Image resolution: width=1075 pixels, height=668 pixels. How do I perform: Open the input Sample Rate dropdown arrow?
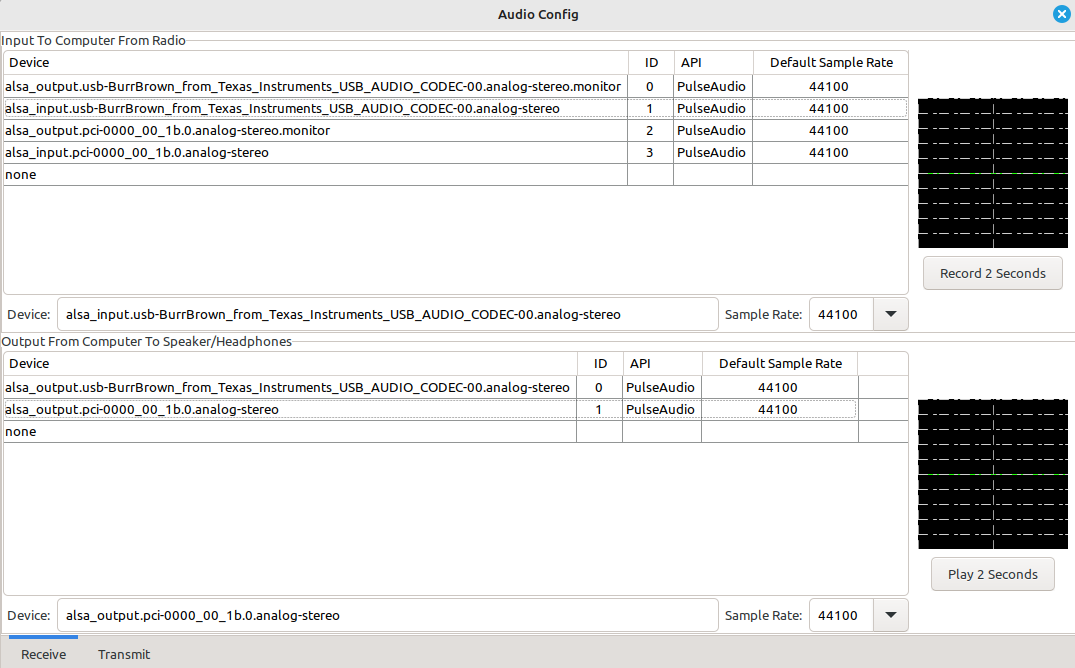coord(890,314)
